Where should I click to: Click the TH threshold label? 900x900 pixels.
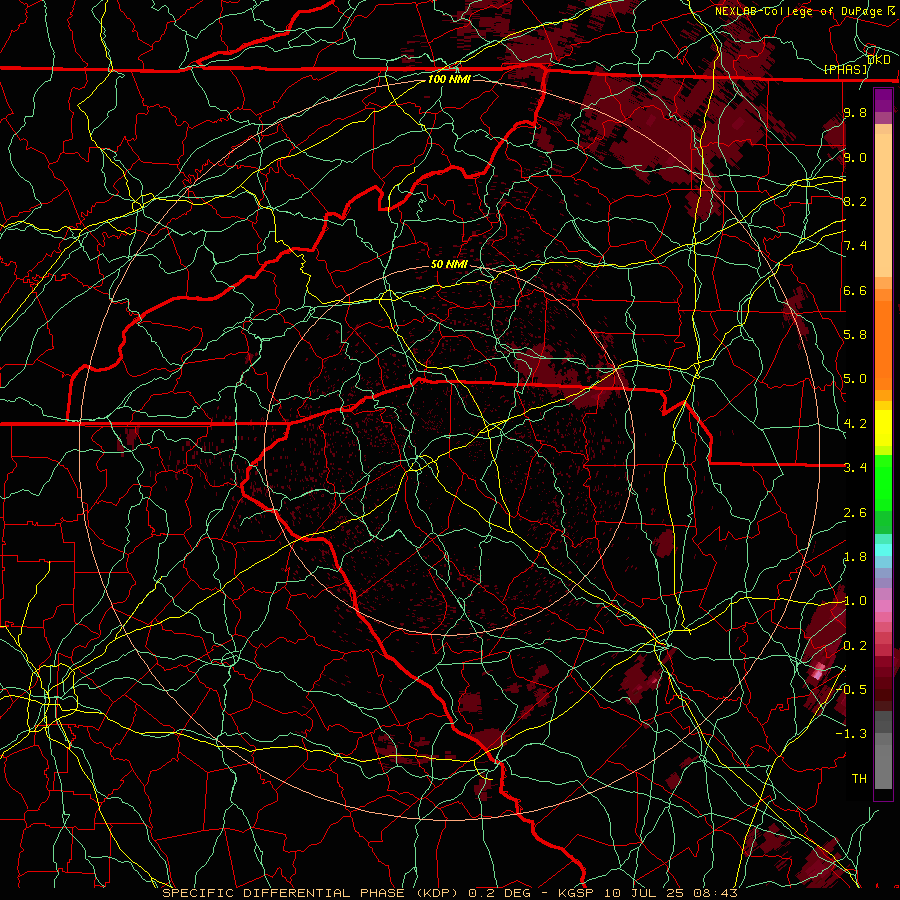tap(859, 778)
